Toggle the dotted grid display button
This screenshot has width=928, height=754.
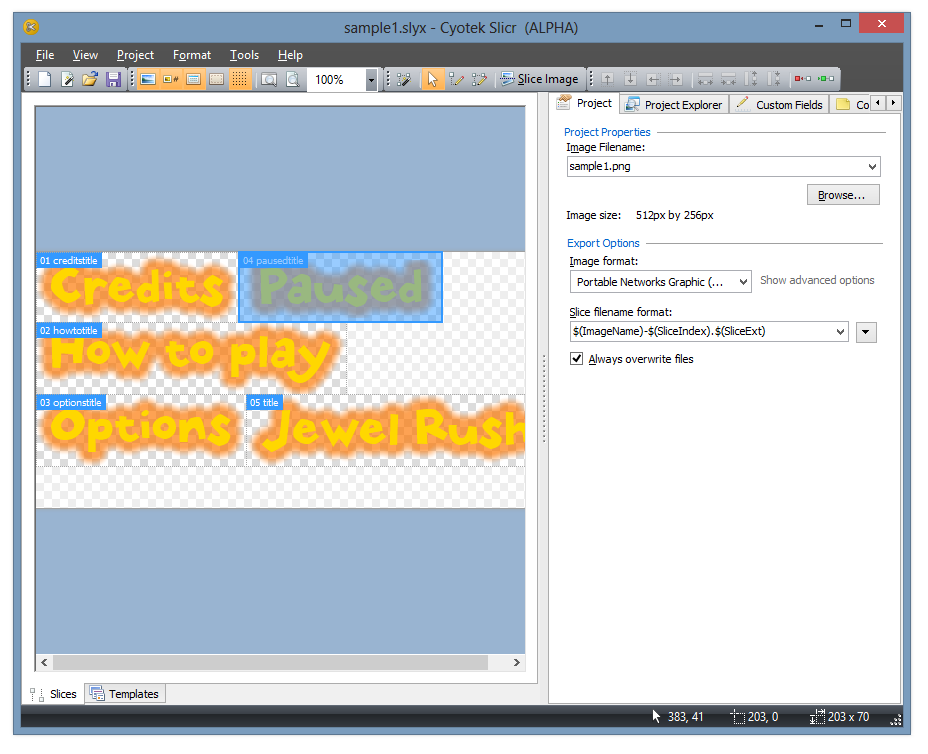click(x=240, y=79)
